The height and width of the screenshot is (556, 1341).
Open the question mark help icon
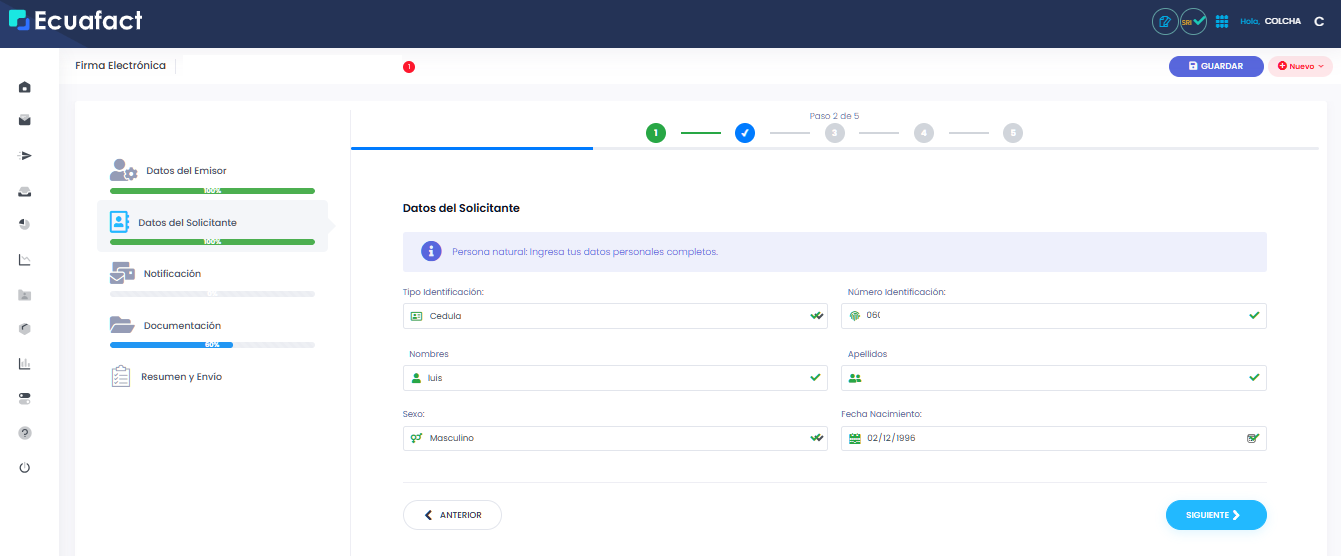25,433
